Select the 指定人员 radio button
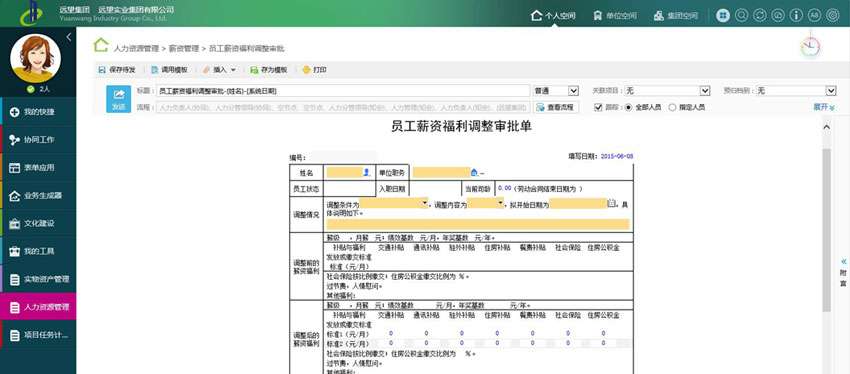Screen dimensions: 850x374 [x=673, y=107]
